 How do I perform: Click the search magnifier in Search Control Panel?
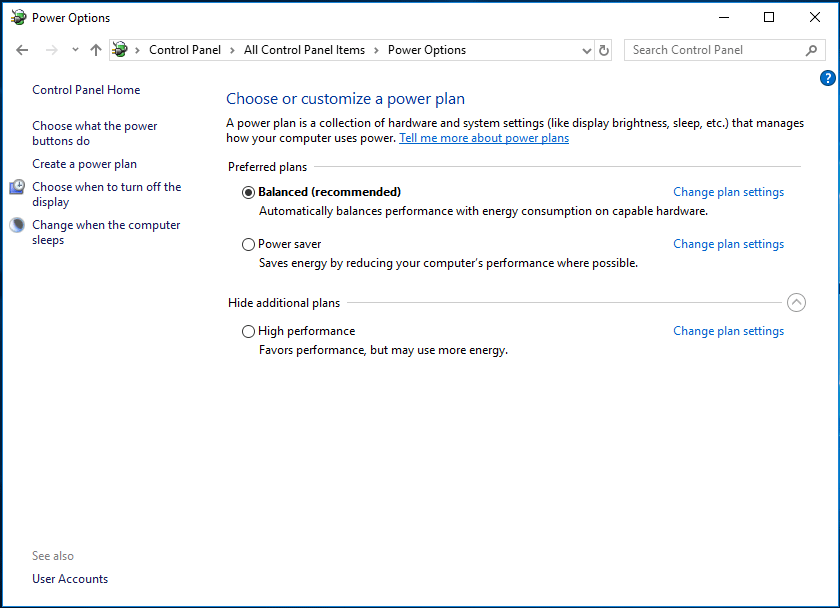pos(810,49)
